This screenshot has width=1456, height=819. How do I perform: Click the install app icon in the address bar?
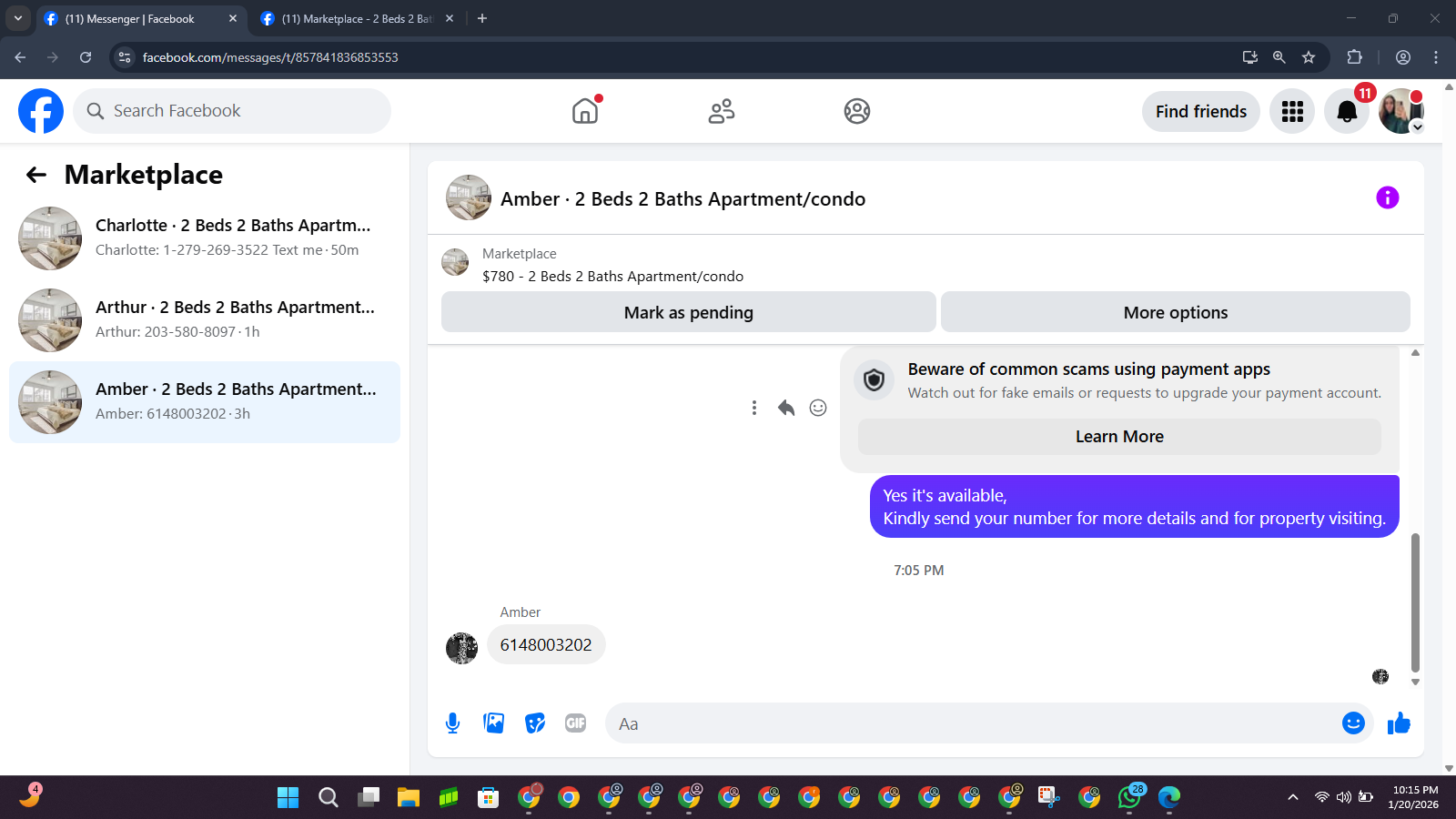[1250, 57]
